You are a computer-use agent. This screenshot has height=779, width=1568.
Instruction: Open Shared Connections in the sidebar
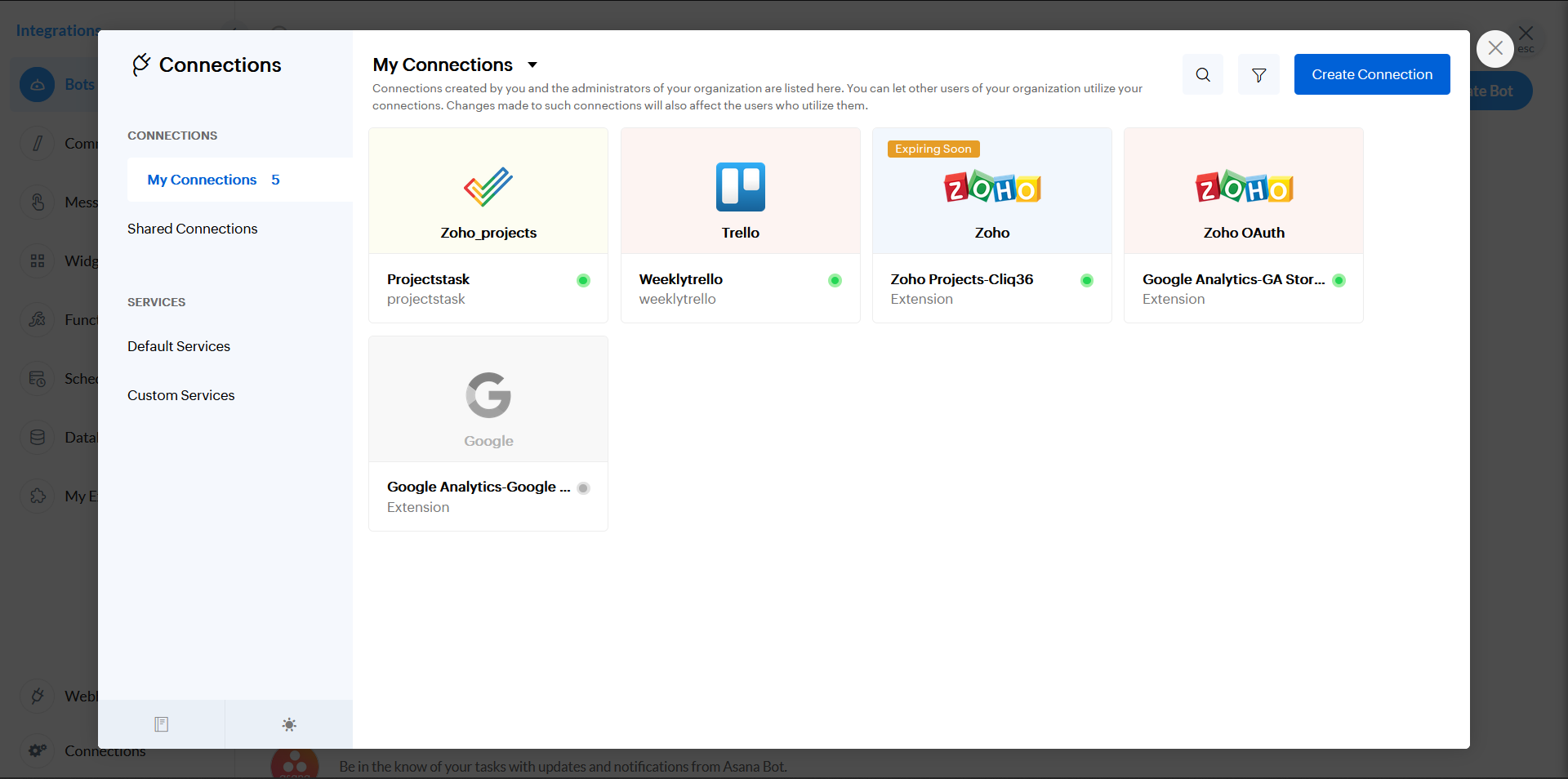[192, 229]
